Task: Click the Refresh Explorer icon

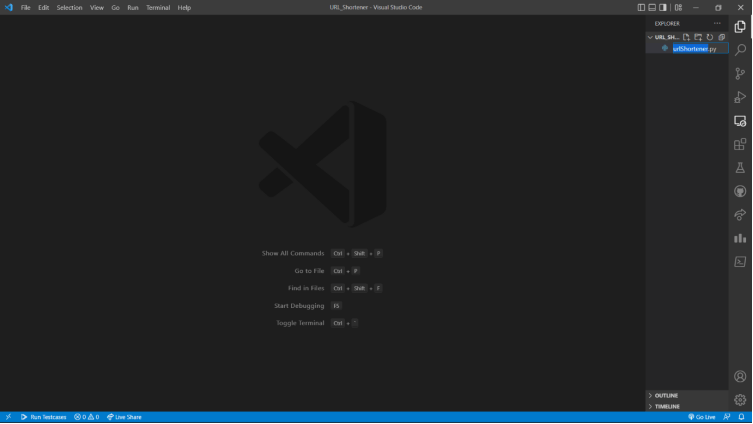Action: 710,37
